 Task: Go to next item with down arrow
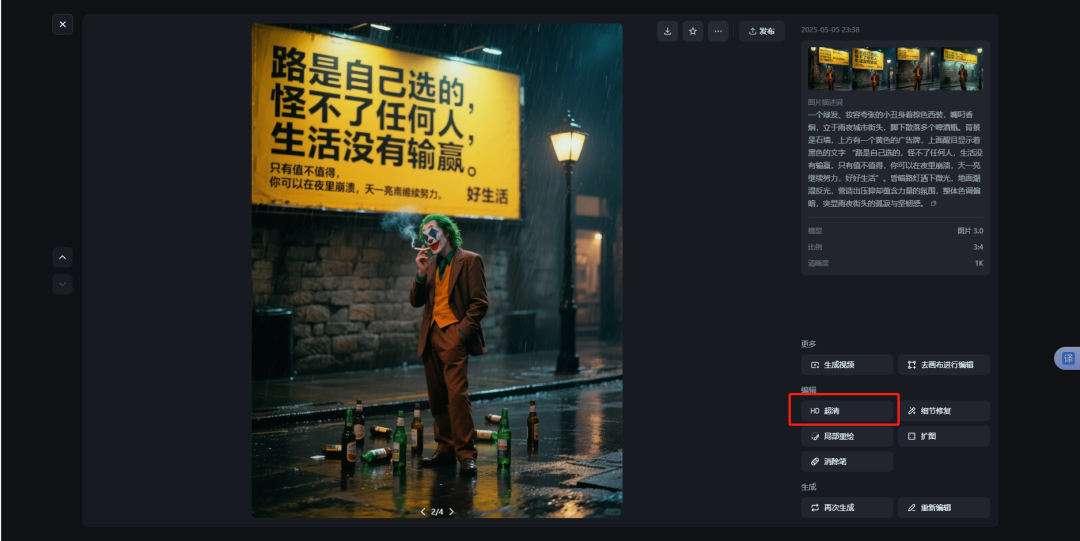click(x=63, y=284)
